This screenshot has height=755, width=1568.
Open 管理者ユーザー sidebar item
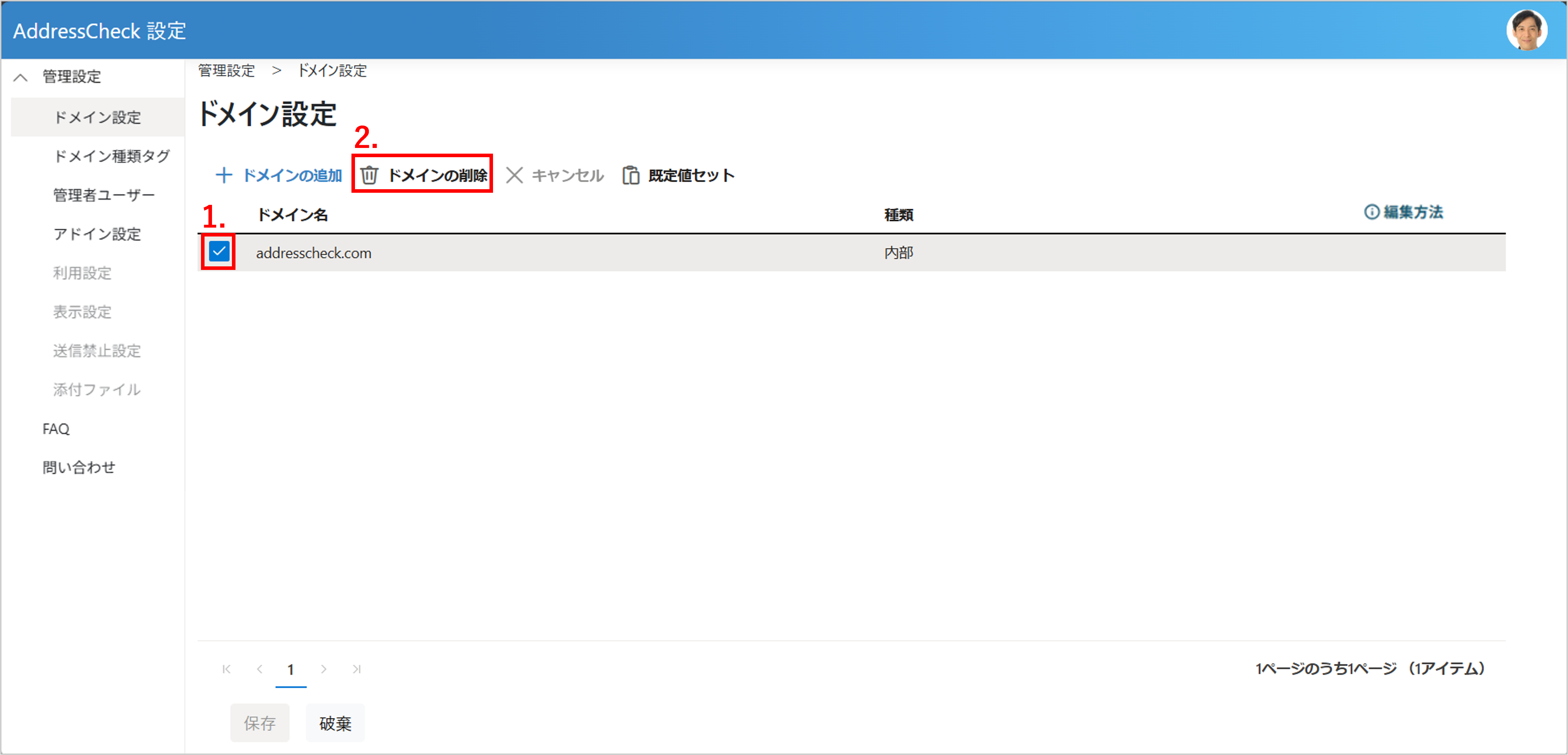click(104, 195)
